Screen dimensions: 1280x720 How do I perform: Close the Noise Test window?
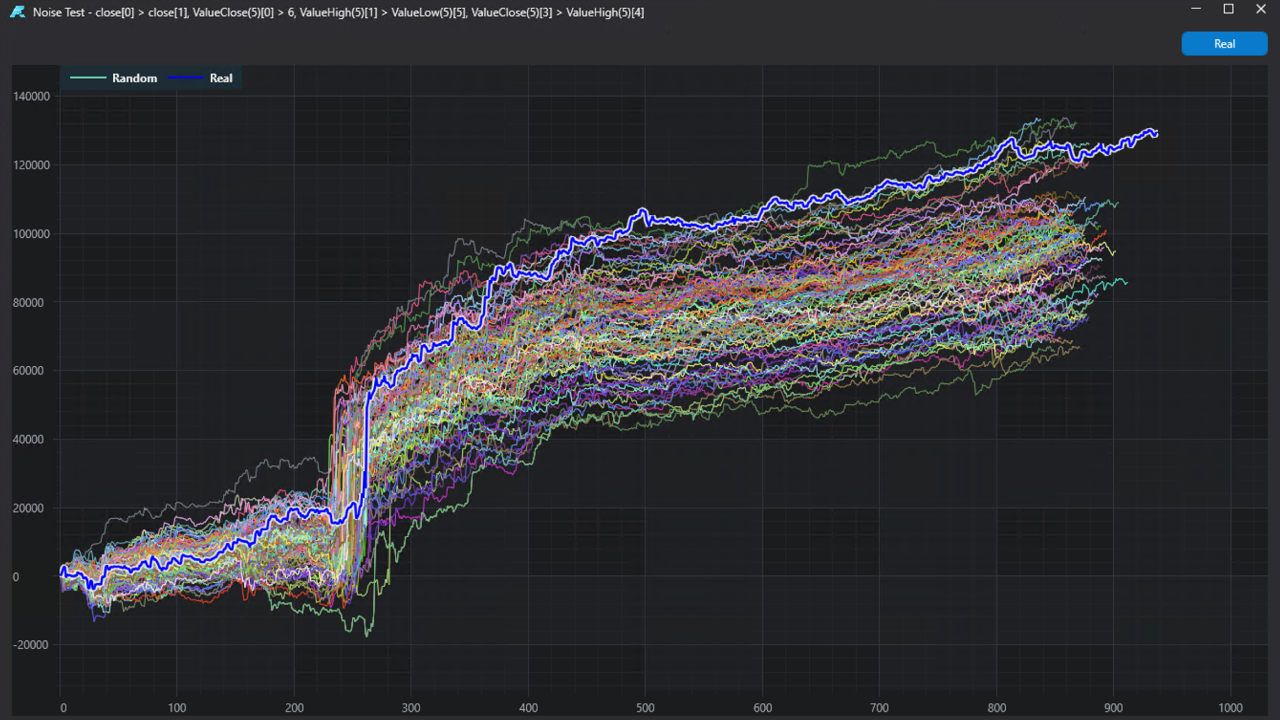click(x=1260, y=9)
